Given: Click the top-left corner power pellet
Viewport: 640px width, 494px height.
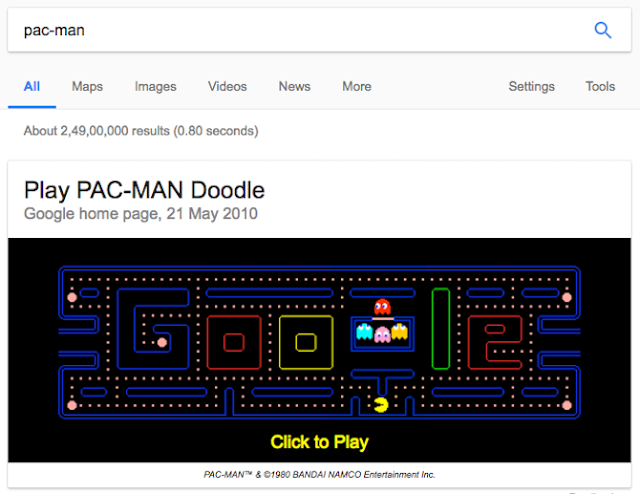Looking at the screenshot, I should point(72,297).
